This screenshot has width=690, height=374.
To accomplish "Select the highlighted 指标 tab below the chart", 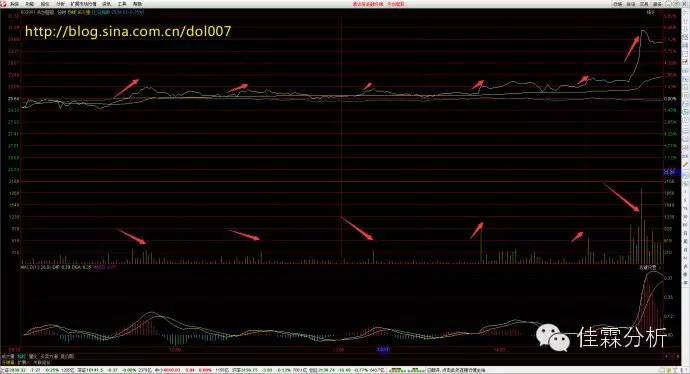I will pyautogui.click(x=21, y=357).
